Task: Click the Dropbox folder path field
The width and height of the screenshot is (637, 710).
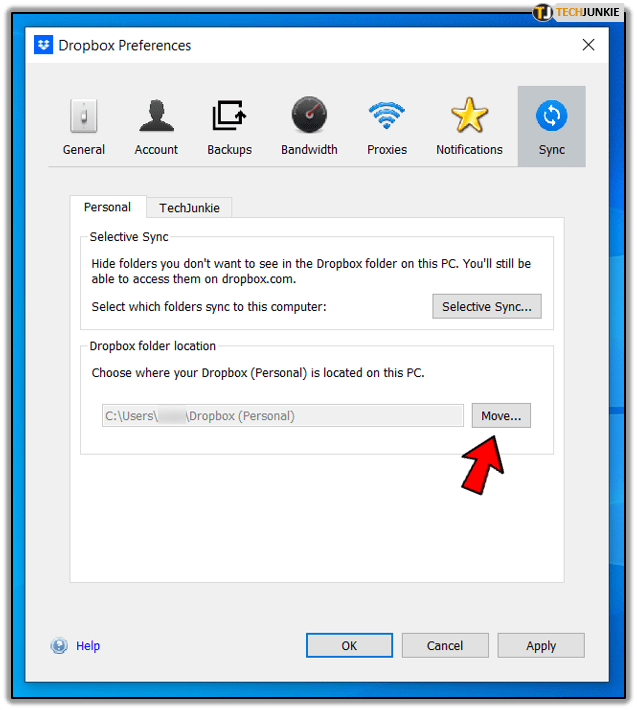Action: 283,416
